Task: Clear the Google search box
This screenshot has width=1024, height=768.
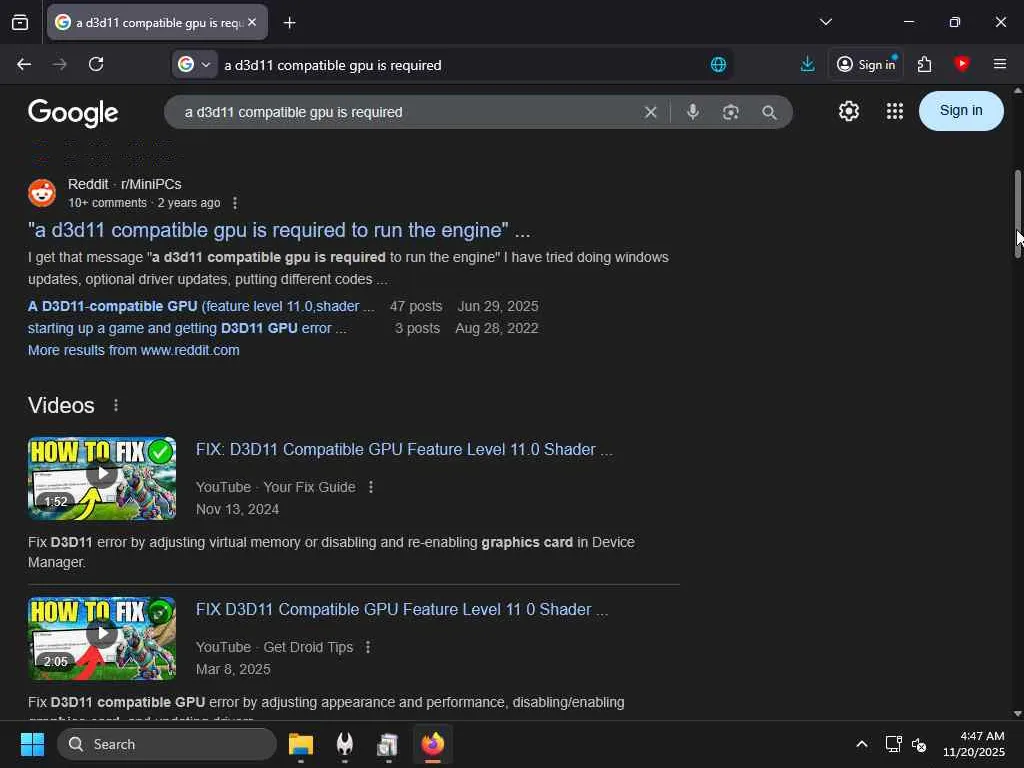Action: coord(650,112)
